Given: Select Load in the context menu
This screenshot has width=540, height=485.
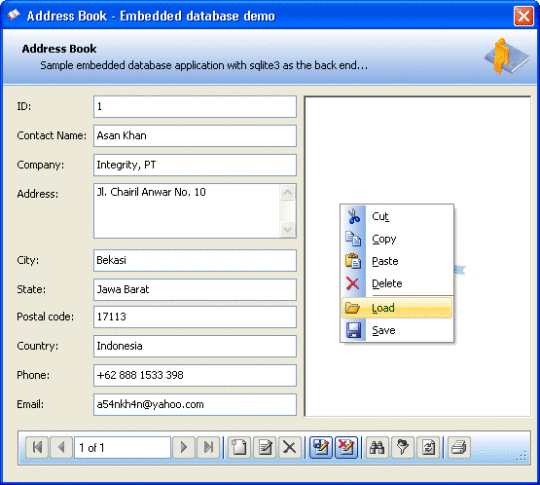Looking at the screenshot, I should click(x=397, y=308).
